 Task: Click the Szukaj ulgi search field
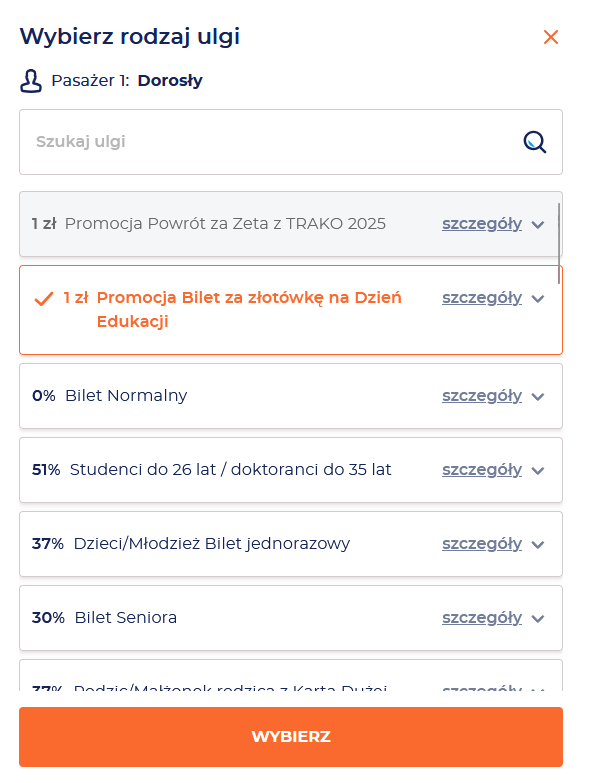[x=291, y=142]
